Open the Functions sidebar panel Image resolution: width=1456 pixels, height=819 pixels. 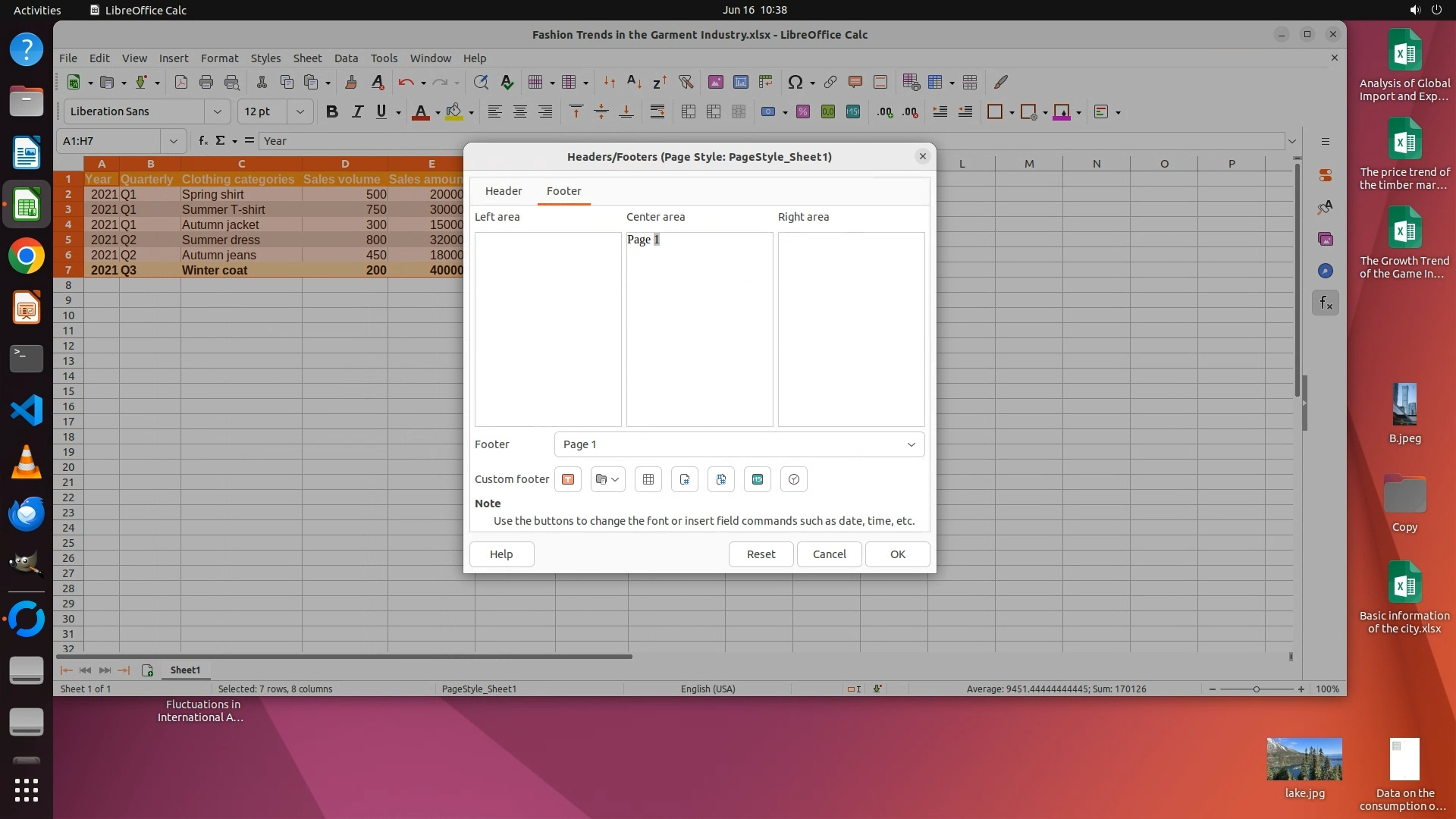pos(1326,303)
